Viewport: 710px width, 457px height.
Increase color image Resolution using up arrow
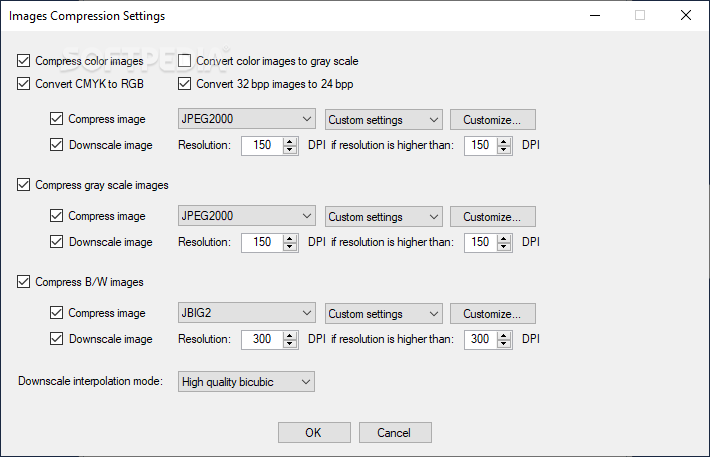tap(290, 141)
